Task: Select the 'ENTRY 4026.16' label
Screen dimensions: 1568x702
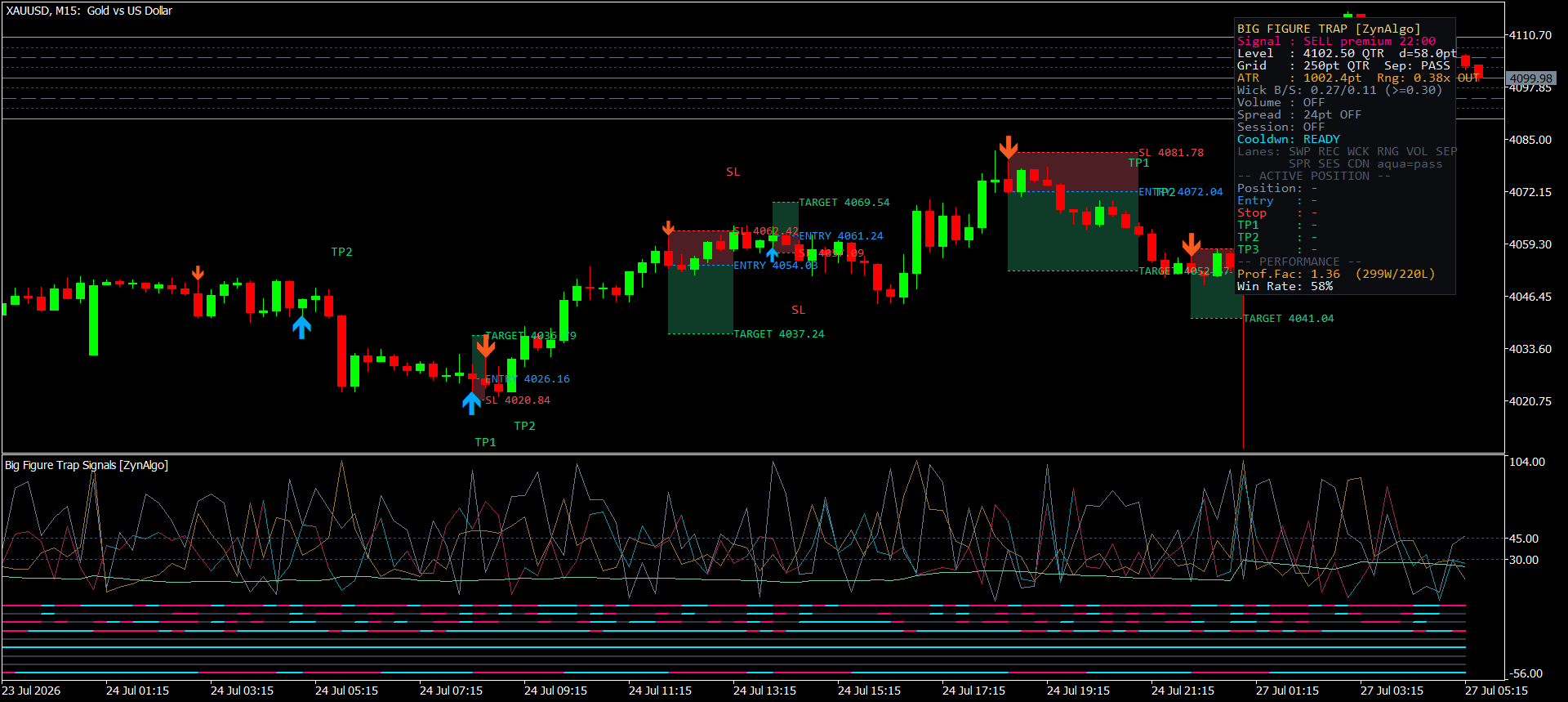Action: point(528,379)
